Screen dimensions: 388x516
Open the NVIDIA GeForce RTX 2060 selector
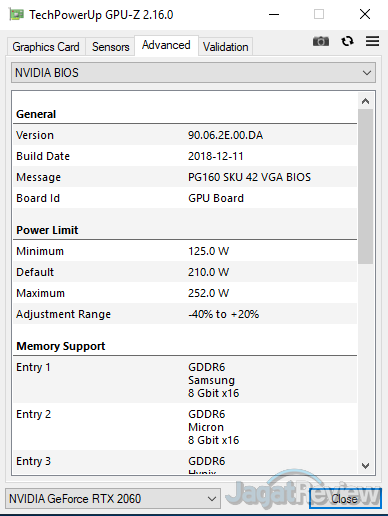[x=113, y=499]
